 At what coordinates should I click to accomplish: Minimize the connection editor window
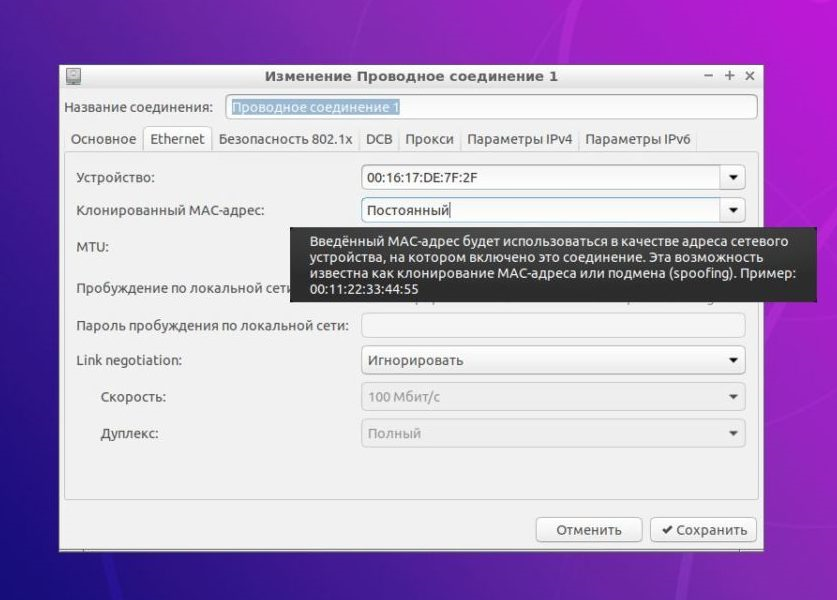coord(711,76)
